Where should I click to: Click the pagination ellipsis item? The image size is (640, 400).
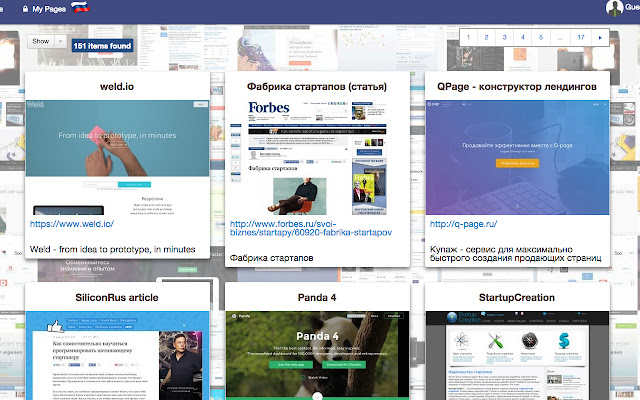(560, 37)
